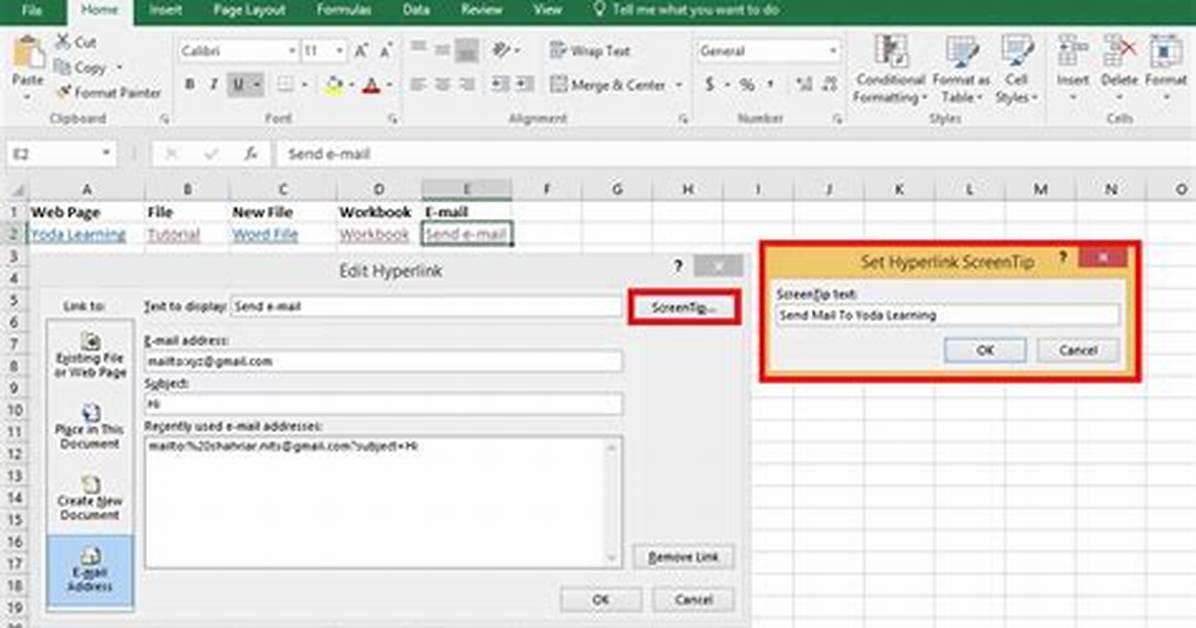The image size is (1196, 628).
Task: Click the Delete cells icon
Action: 1119,52
